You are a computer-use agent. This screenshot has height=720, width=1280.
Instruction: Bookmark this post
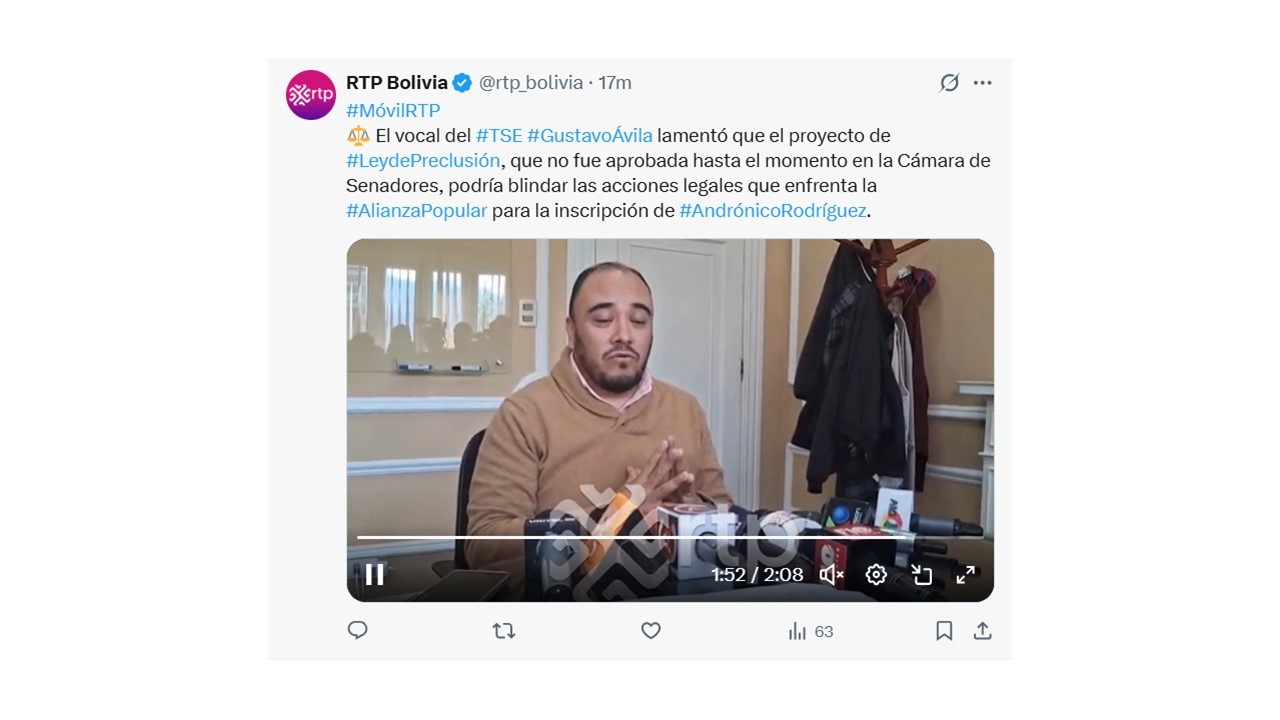point(944,631)
